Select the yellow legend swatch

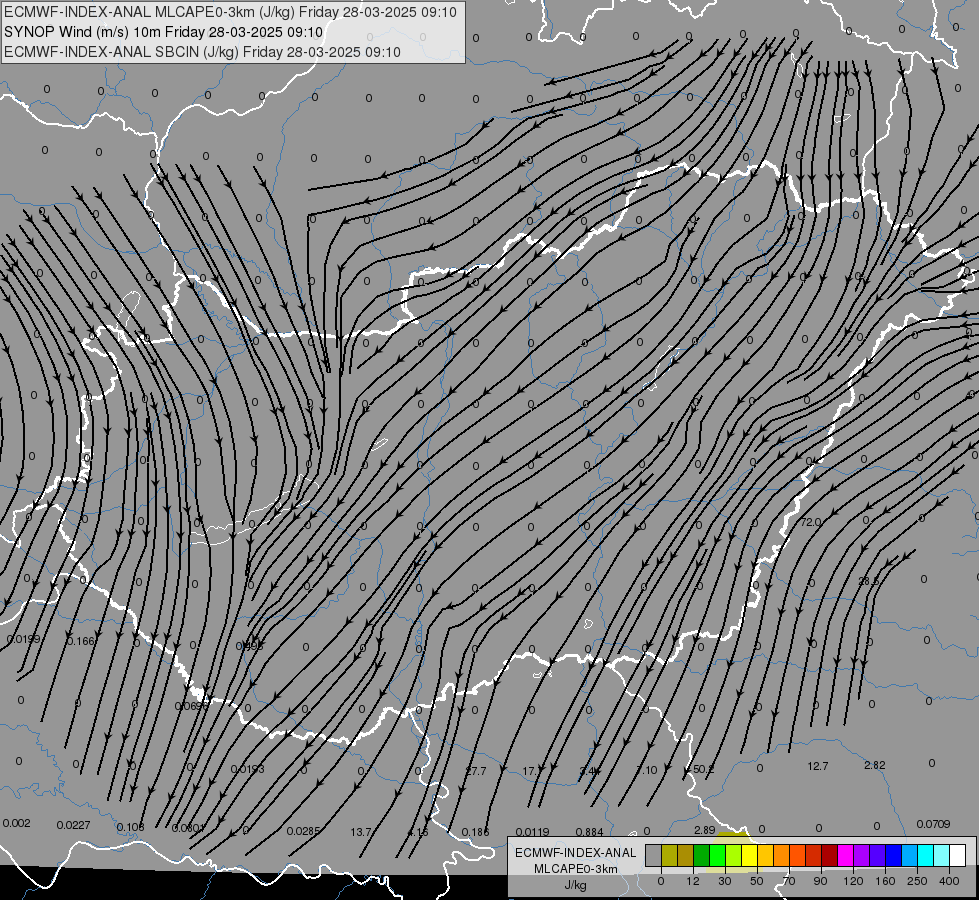tap(749, 856)
